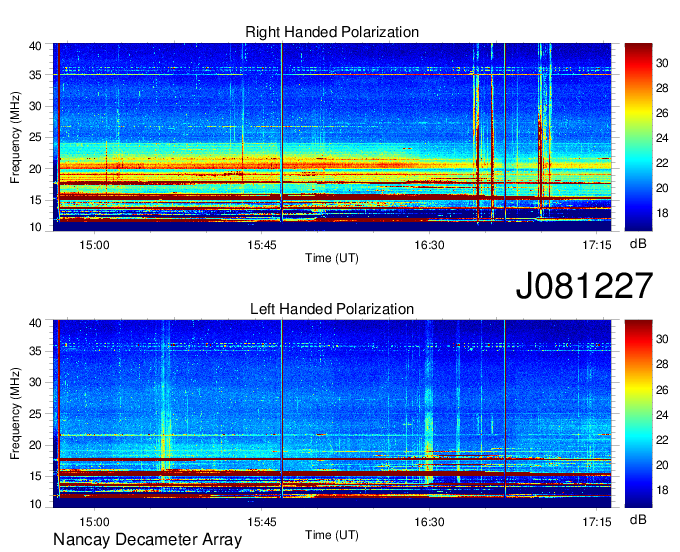Click the top plot's "Frequency (MHz)" axis label

[x=15, y=137]
